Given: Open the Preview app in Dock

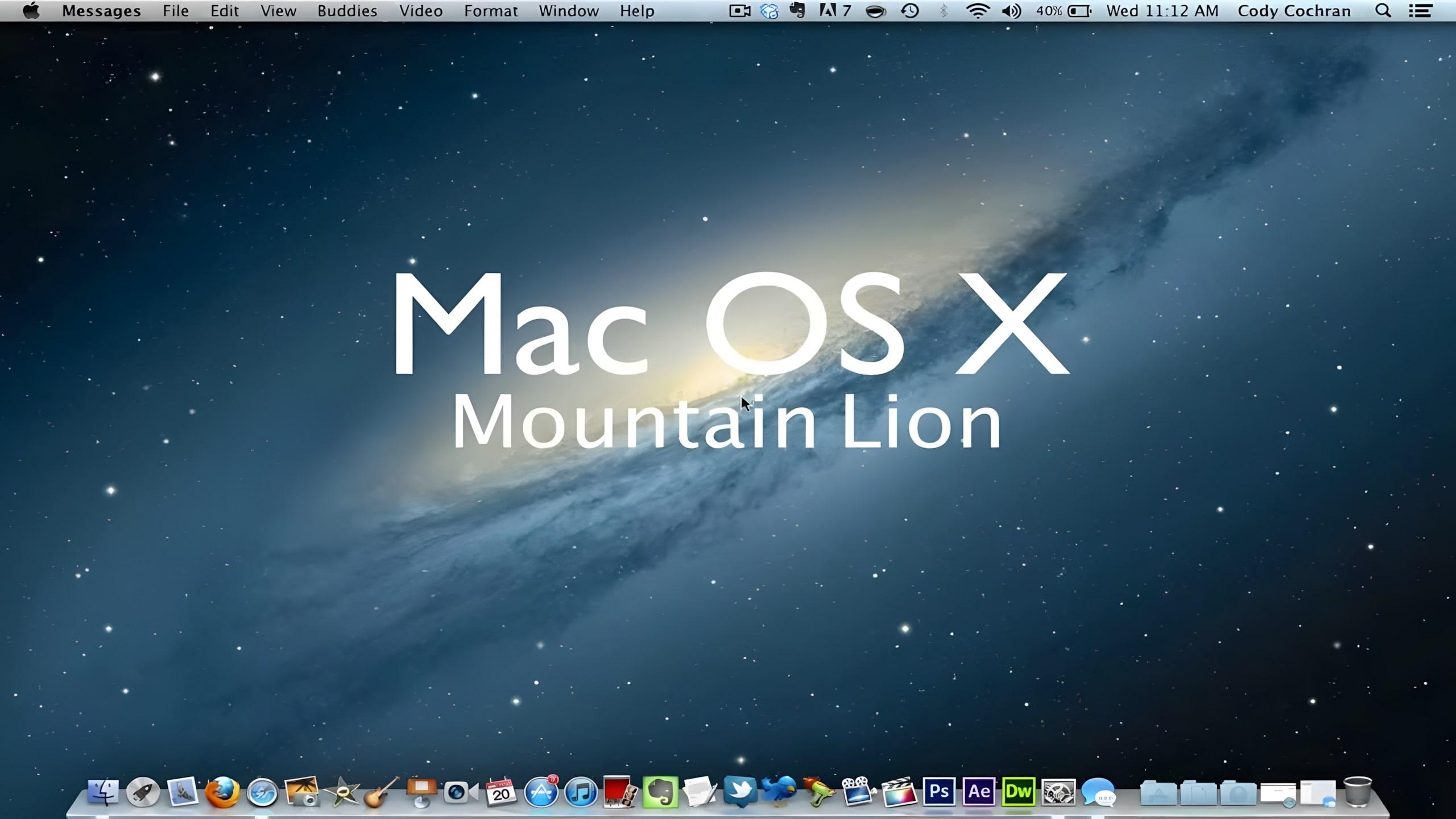Looking at the screenshot, I should (183, 792).
